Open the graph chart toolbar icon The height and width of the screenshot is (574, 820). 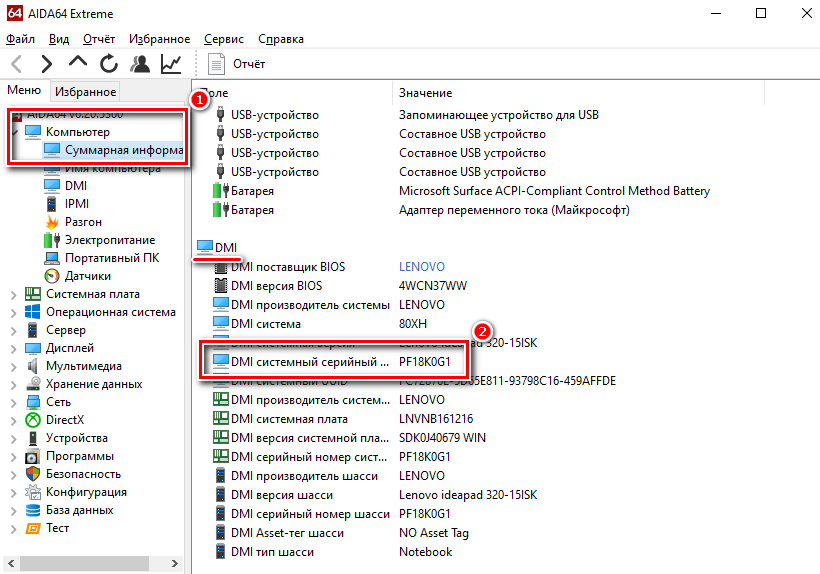(x=171, y=64)
